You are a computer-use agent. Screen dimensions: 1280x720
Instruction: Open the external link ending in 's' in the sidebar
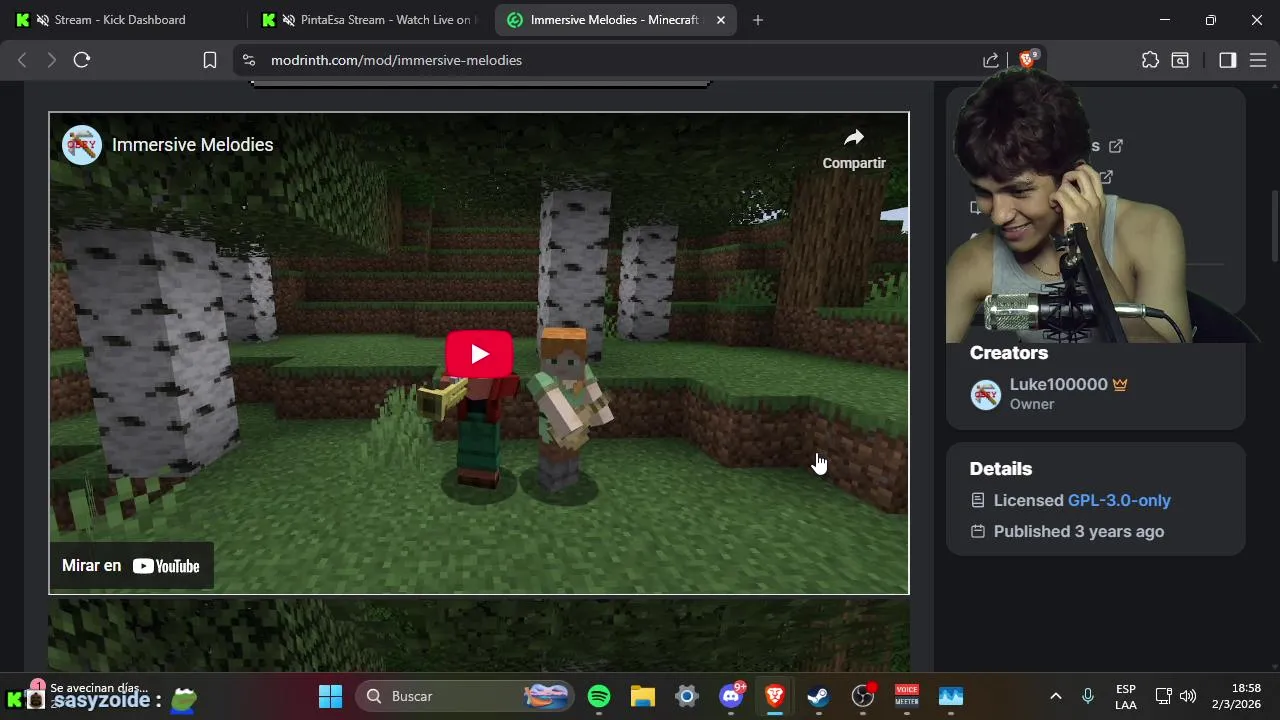tap(1116, 146)
